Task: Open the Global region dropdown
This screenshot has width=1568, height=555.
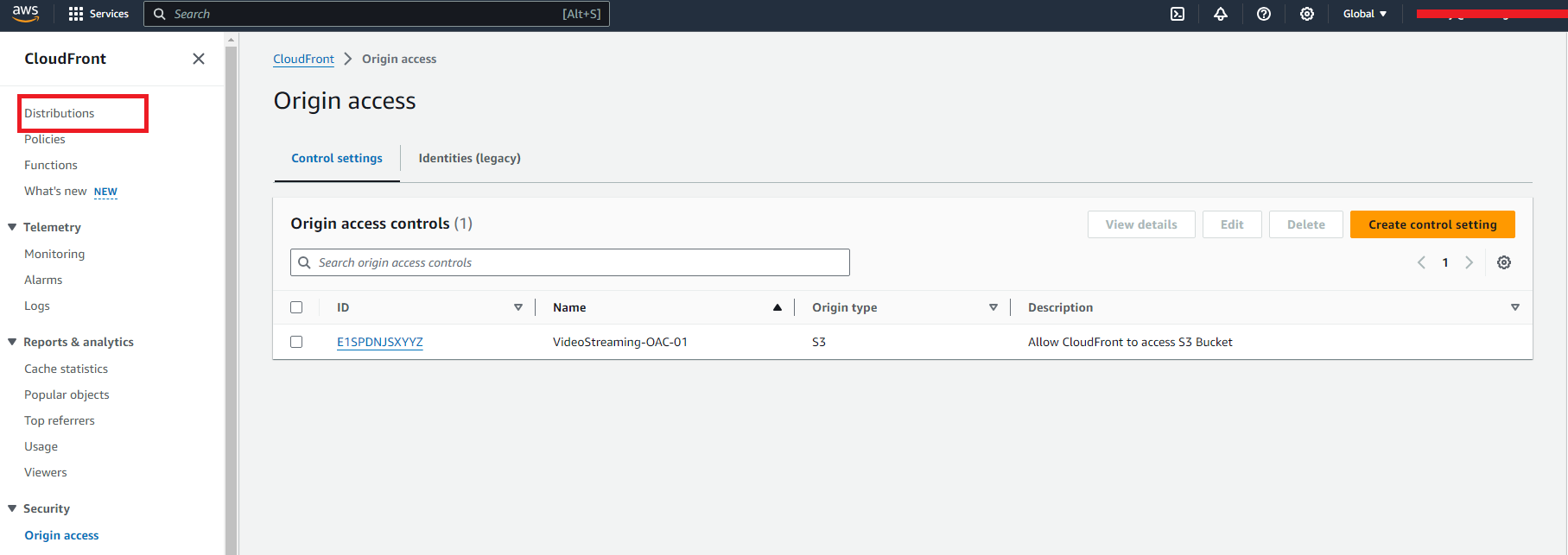Action: coord(1365,14)
